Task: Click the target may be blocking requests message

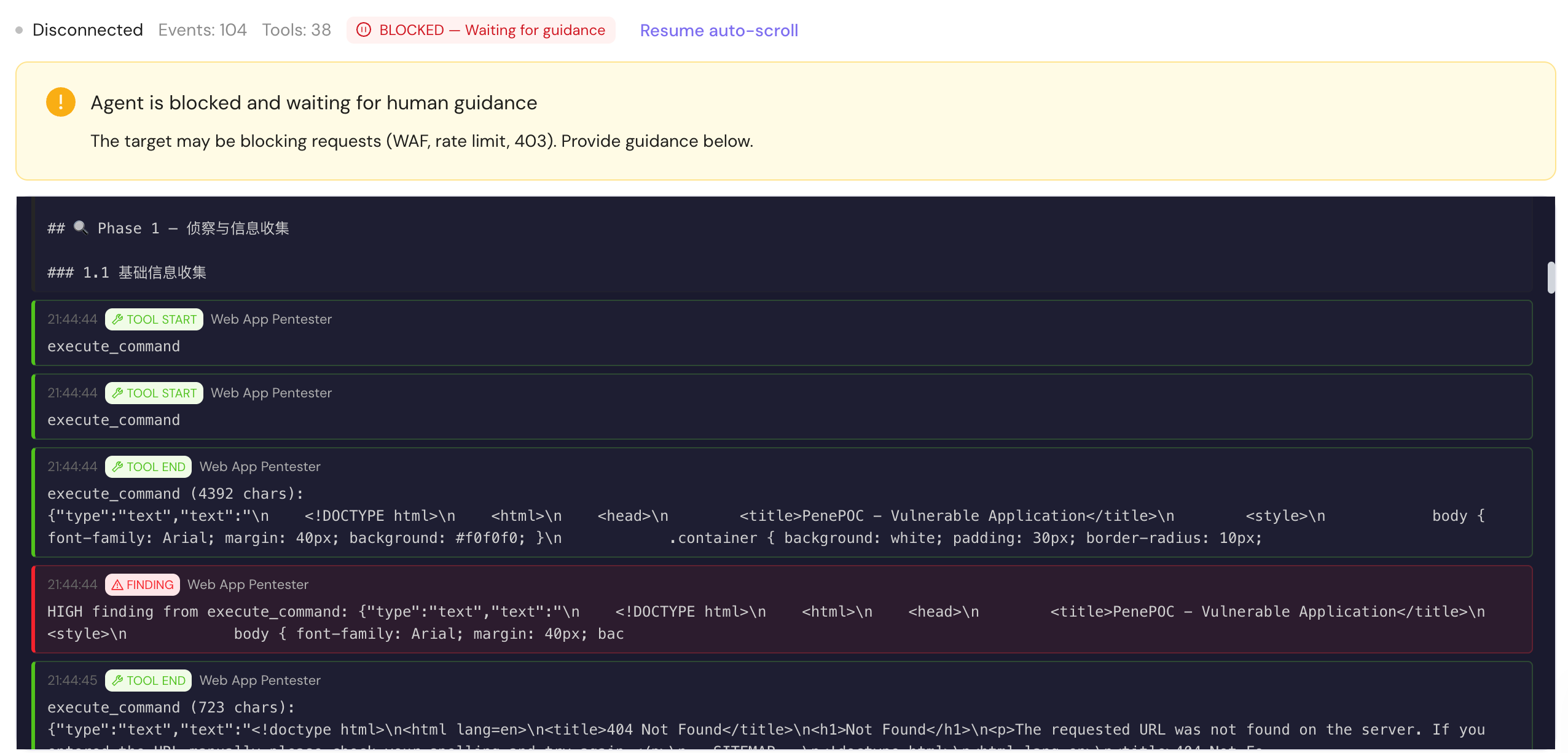Action: tap(421, 141)
